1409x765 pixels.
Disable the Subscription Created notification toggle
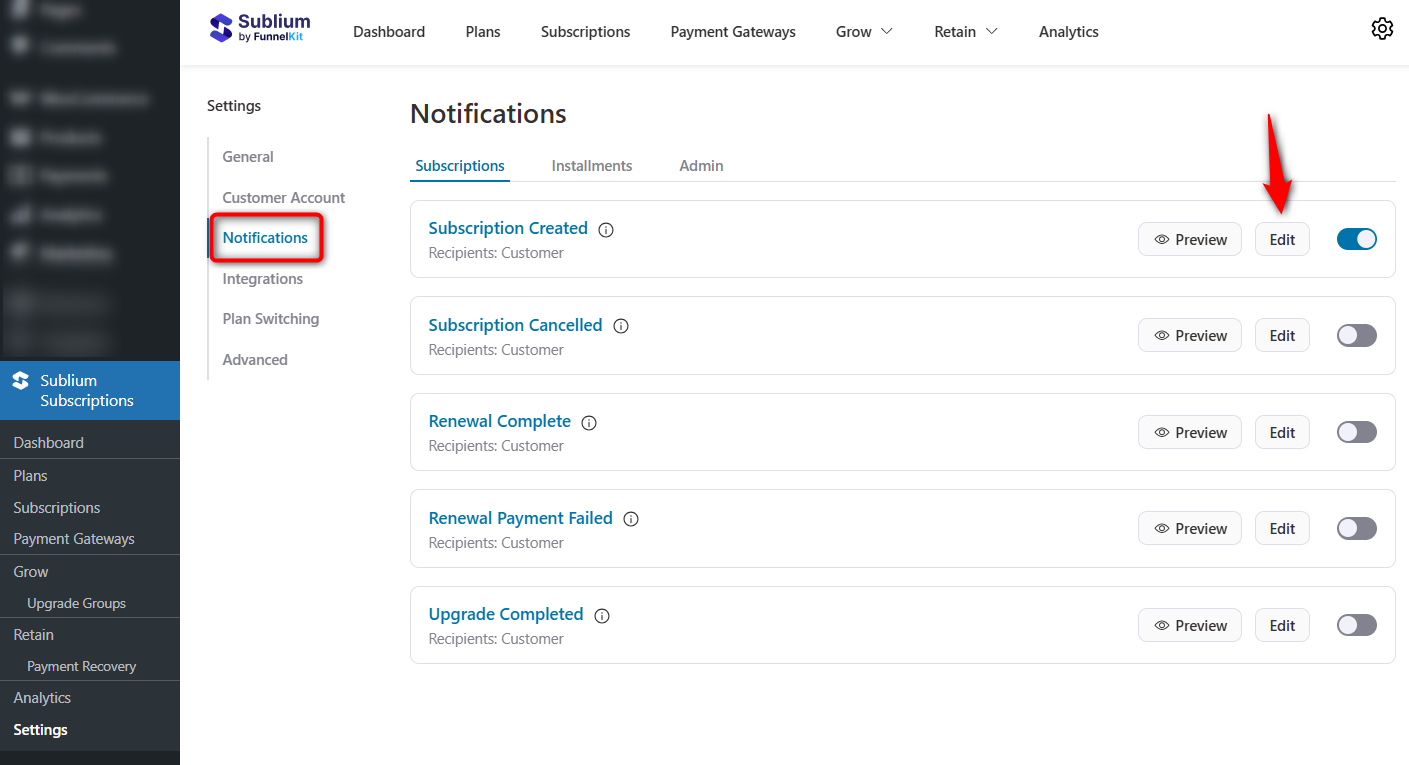1356,239
